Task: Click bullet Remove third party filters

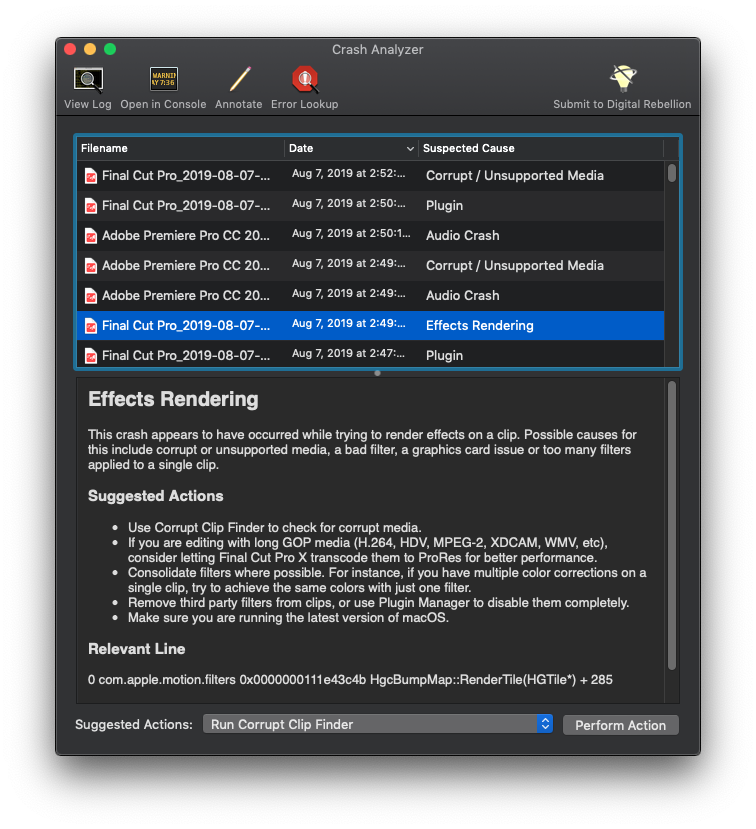Action: (379, 603)
